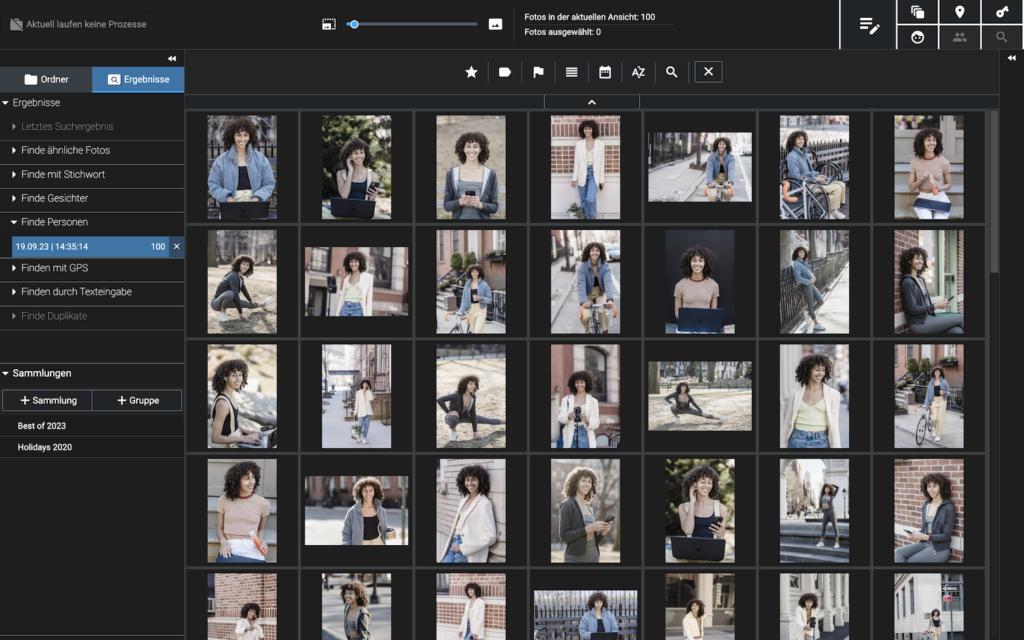The height and width of the screenshot is (640, 1024).
Task: Select the Ergebnisse tab
Action: (x=138, y=79)
